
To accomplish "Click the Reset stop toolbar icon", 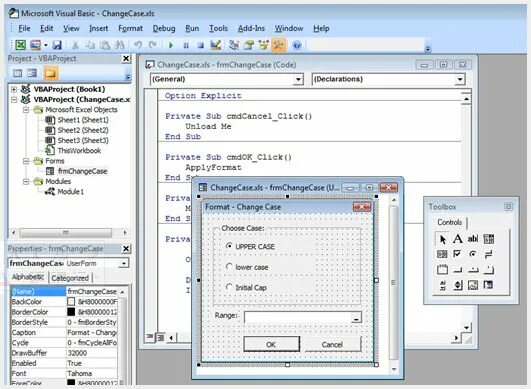I will point(200,45).
